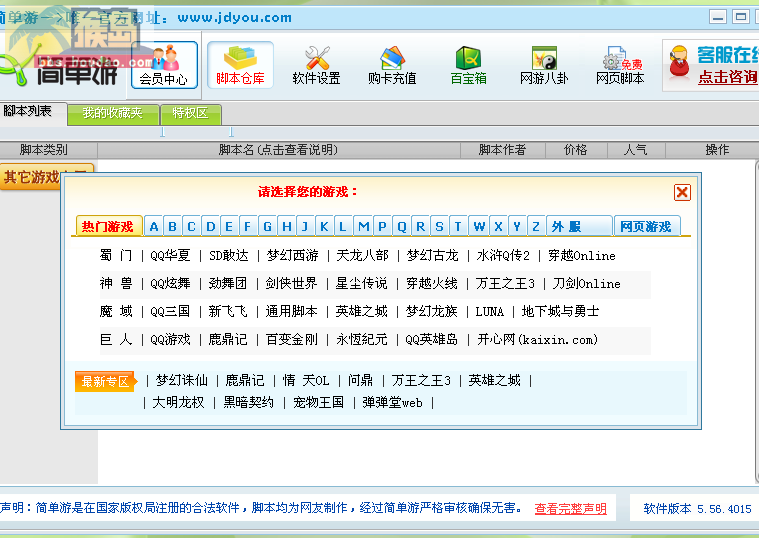
Task: Open the 百宝箱 toolbox
Action: coord(468,65)
